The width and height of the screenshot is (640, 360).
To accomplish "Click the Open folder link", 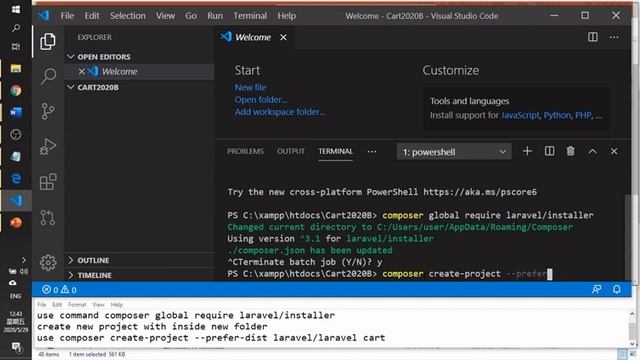I will 261,100.
